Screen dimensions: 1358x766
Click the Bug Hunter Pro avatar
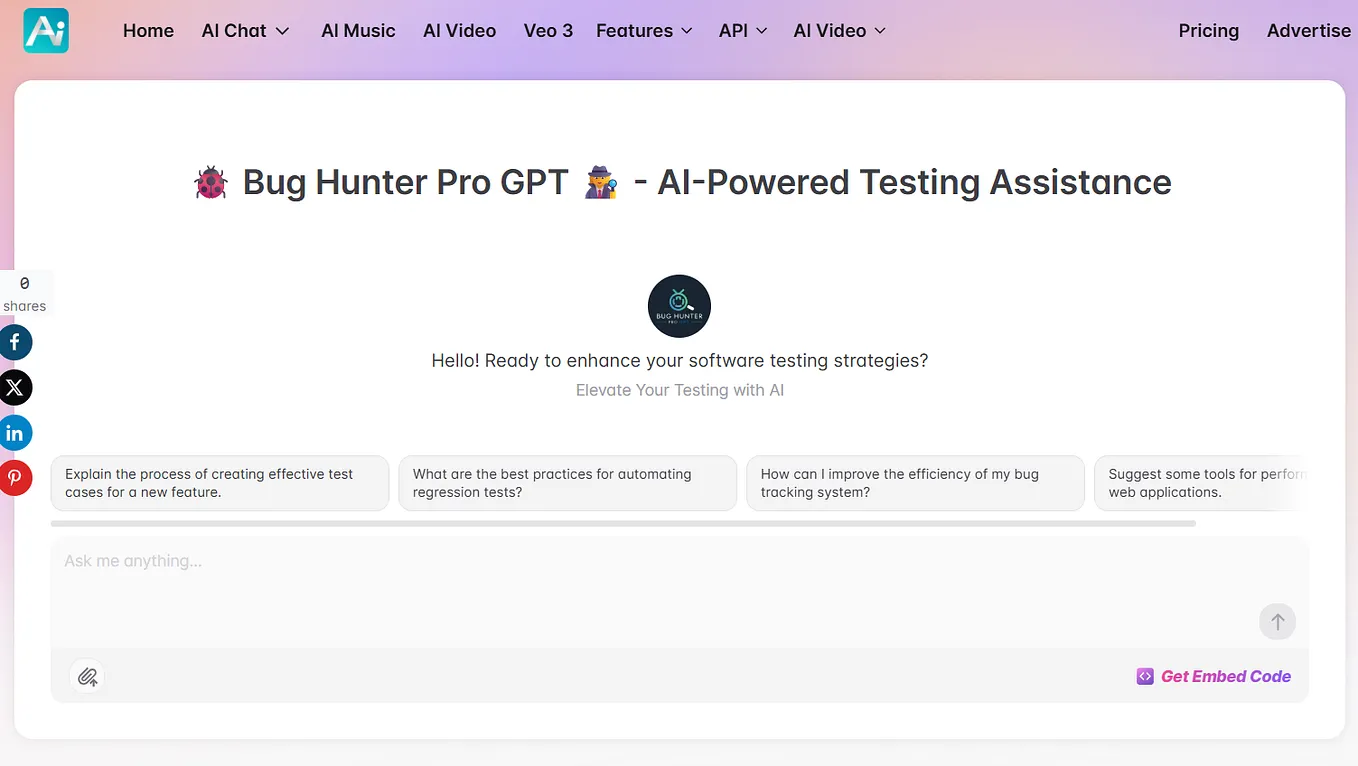pos(679,305)
